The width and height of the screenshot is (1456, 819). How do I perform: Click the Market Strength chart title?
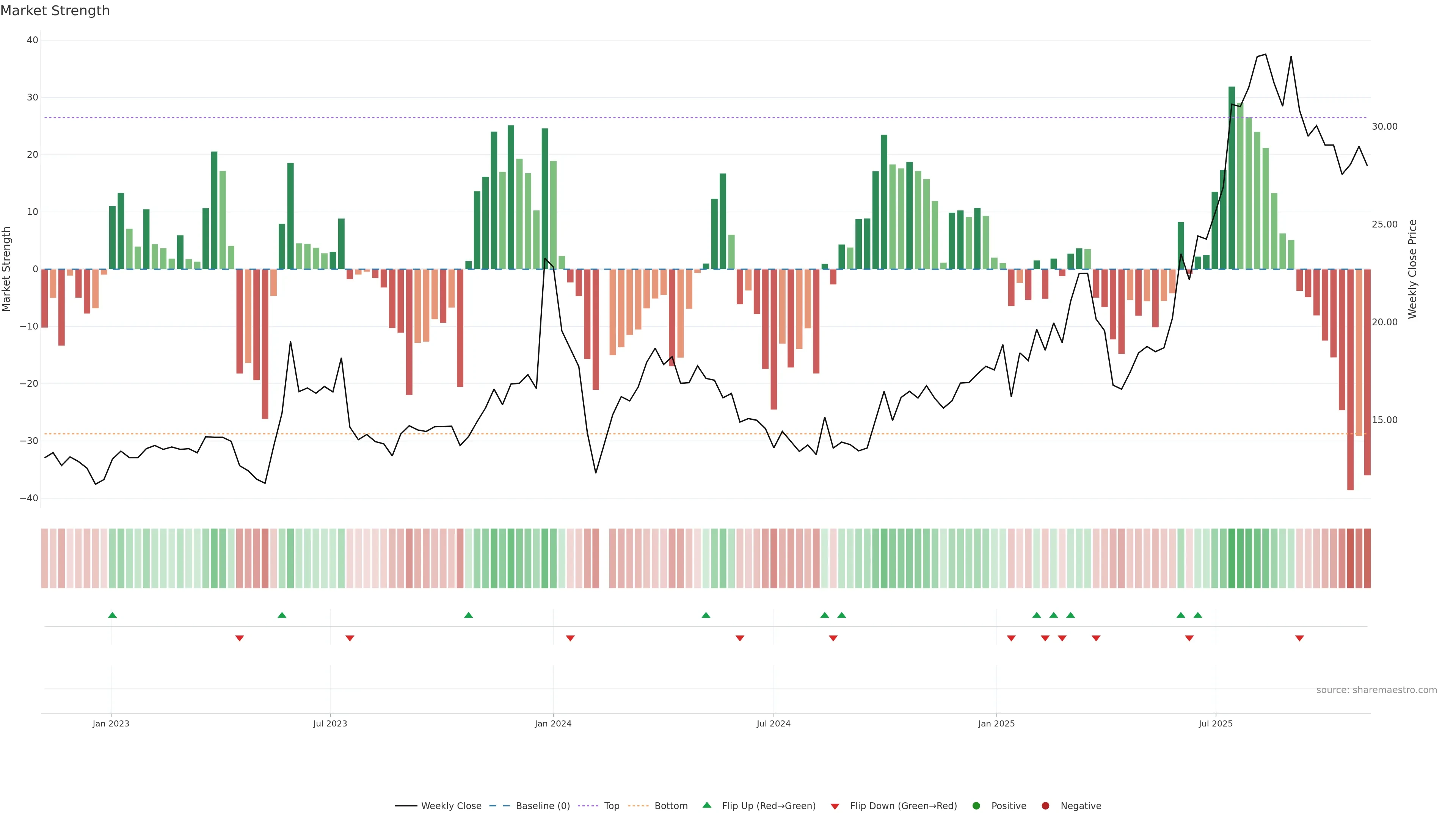click(55, 11)
